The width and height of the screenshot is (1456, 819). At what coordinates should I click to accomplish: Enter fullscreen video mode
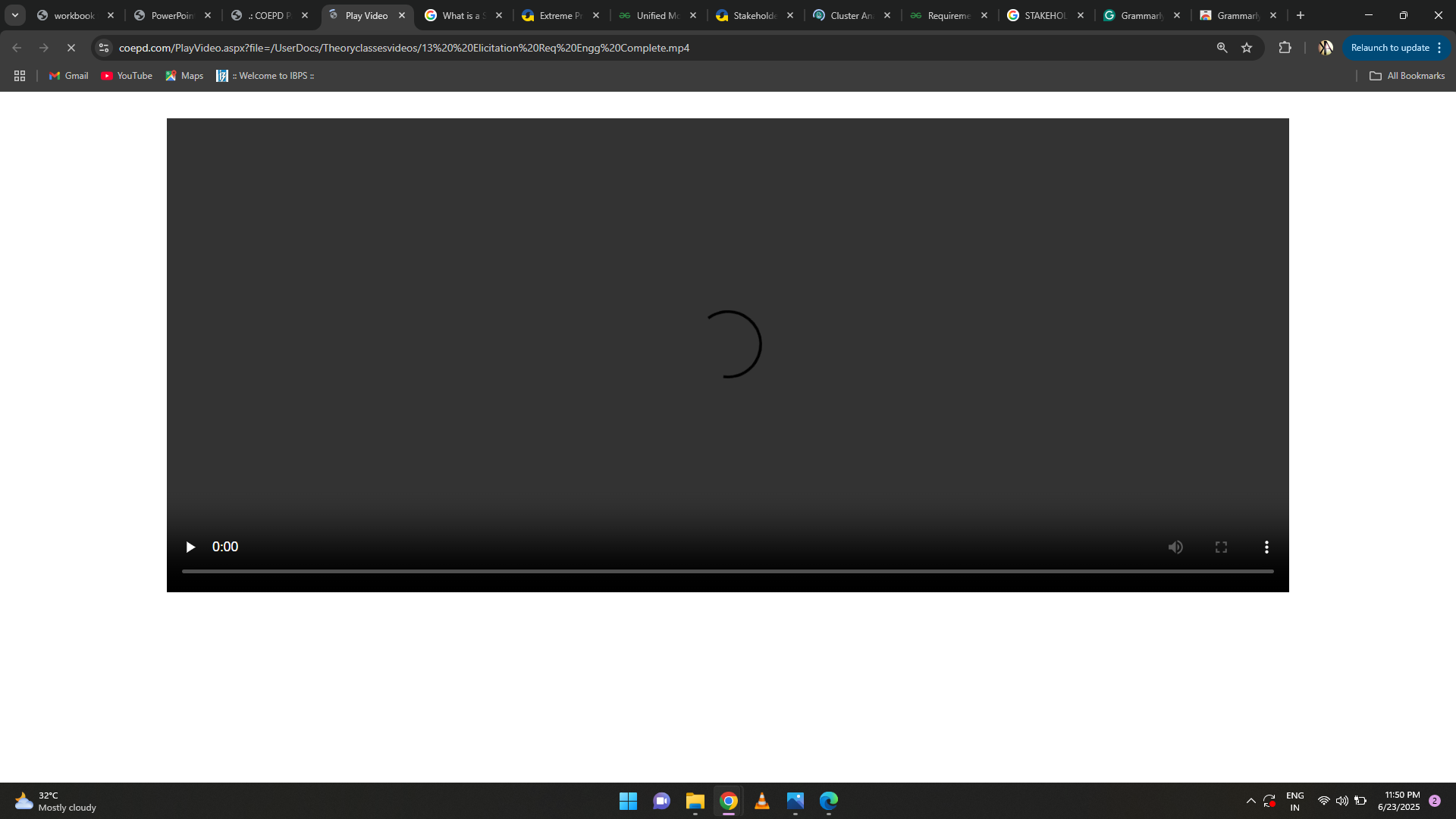[x=1221, y=547]
